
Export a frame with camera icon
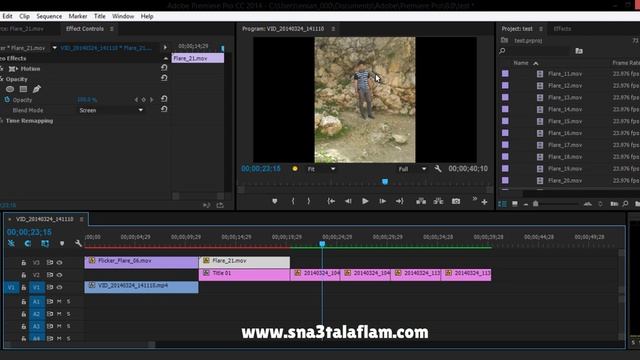pos(456,201)
